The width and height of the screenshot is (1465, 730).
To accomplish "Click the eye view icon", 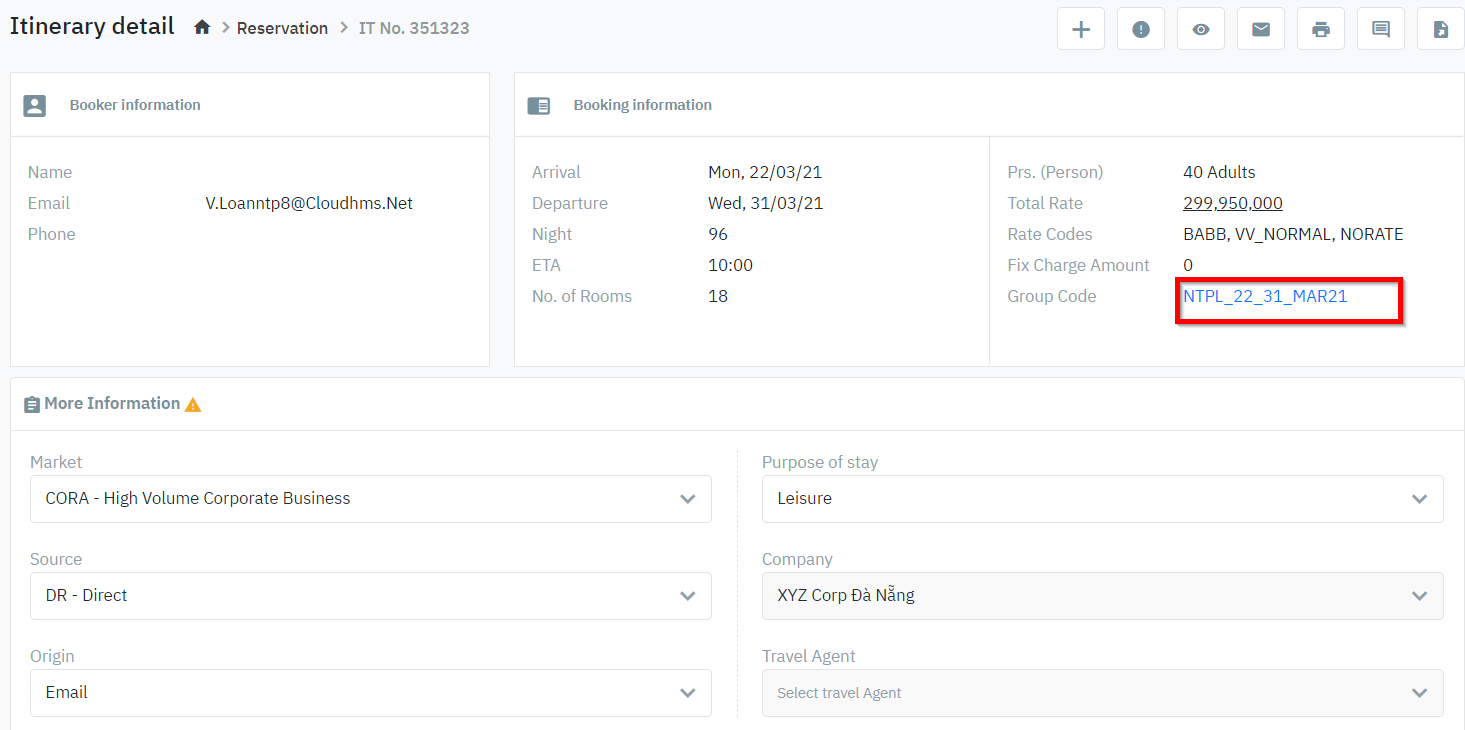I will [1201, 29].
